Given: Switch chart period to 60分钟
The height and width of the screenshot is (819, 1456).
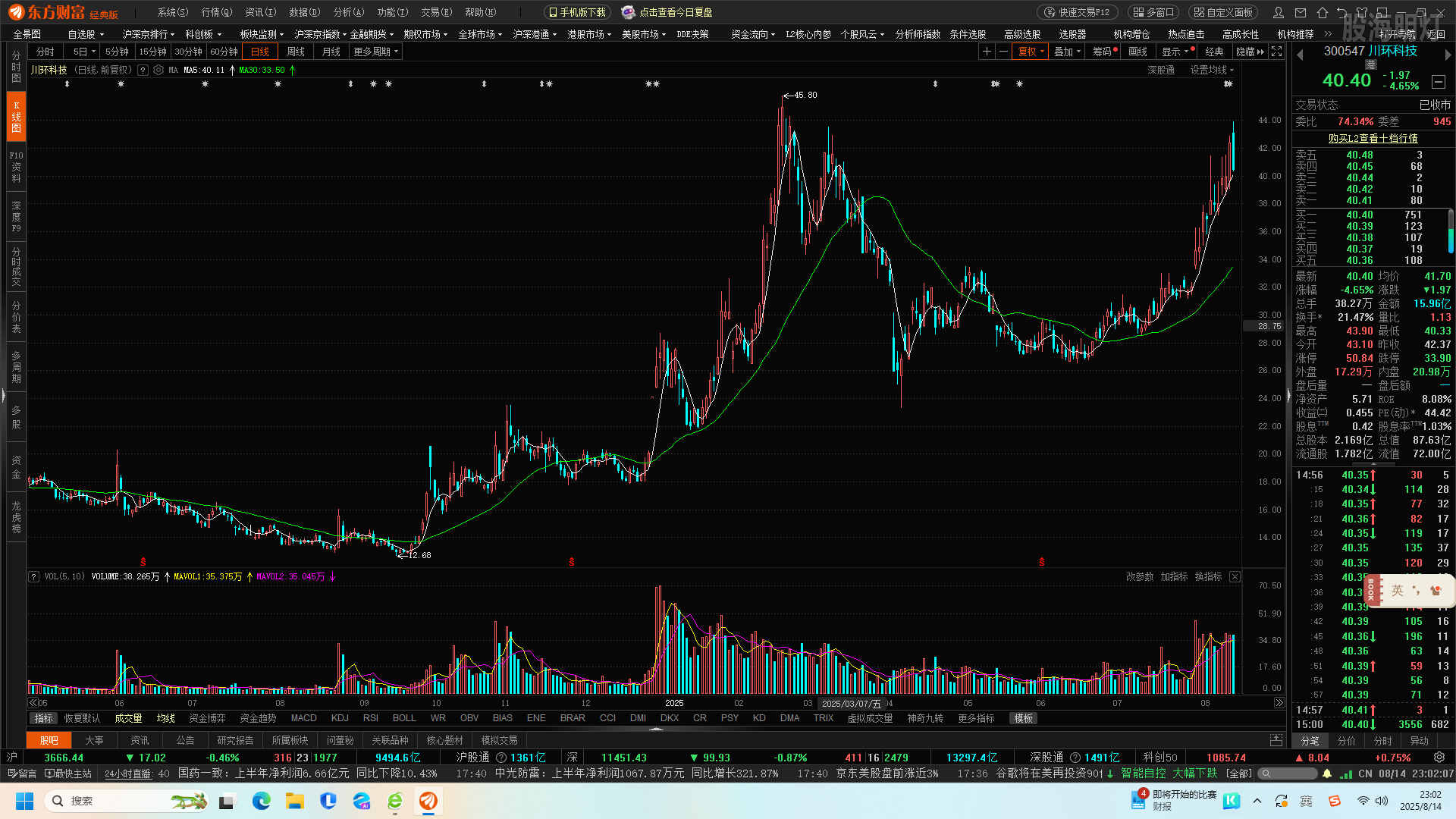Looking at the screenshot, I should pos(224,52).
